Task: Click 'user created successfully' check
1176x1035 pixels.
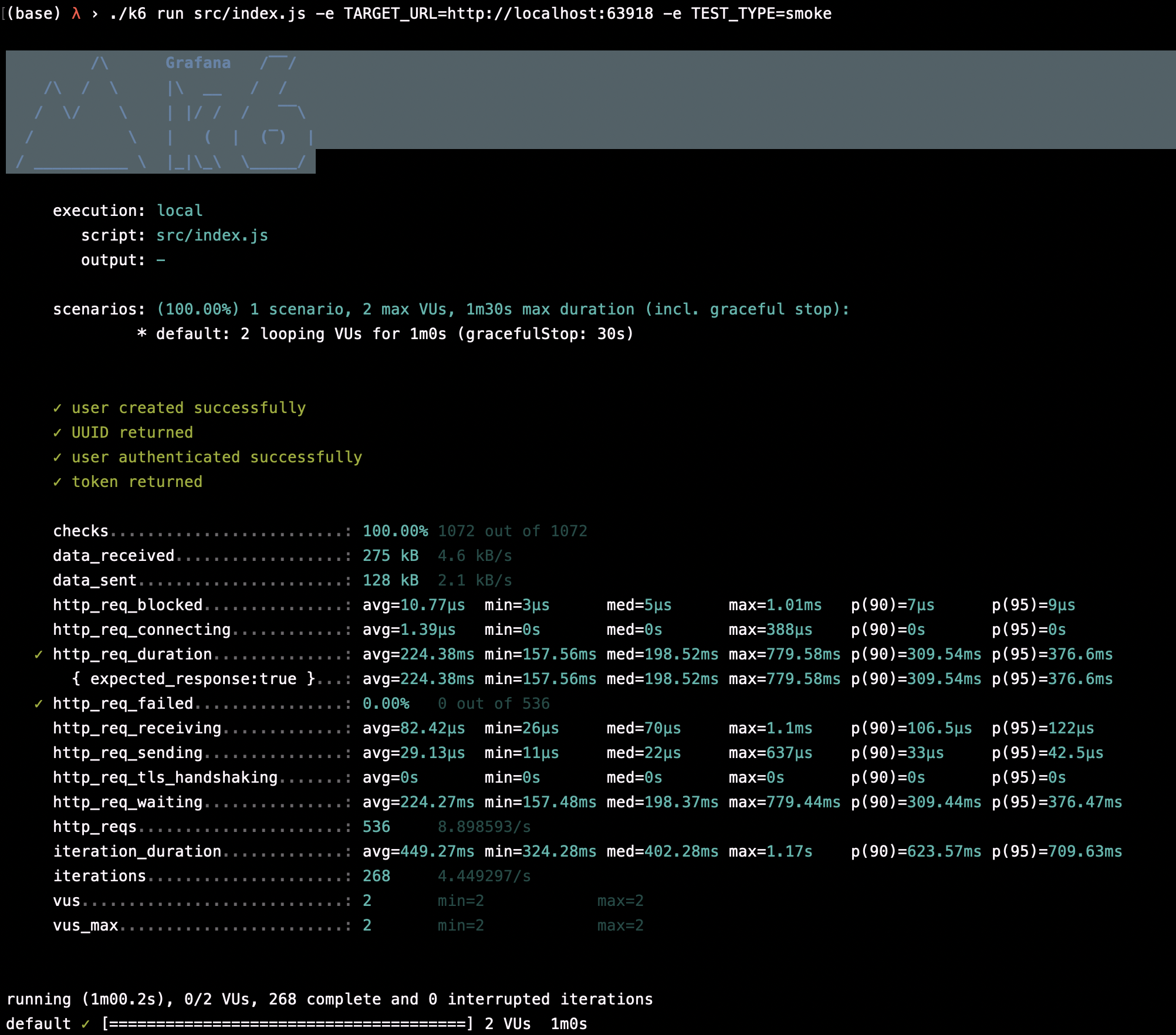Action: 180,408
